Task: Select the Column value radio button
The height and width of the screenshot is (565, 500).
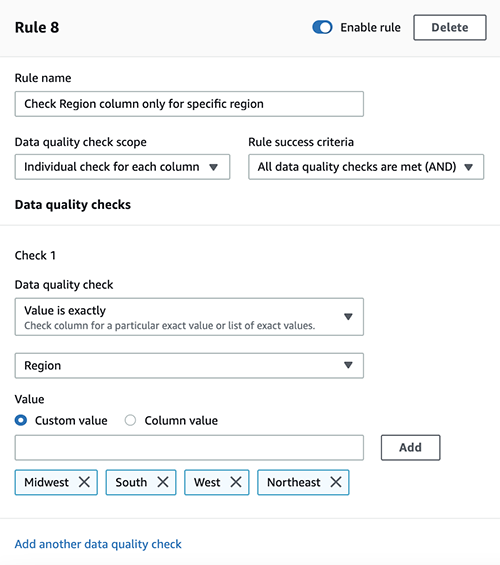Action: (x=130, y=420)
